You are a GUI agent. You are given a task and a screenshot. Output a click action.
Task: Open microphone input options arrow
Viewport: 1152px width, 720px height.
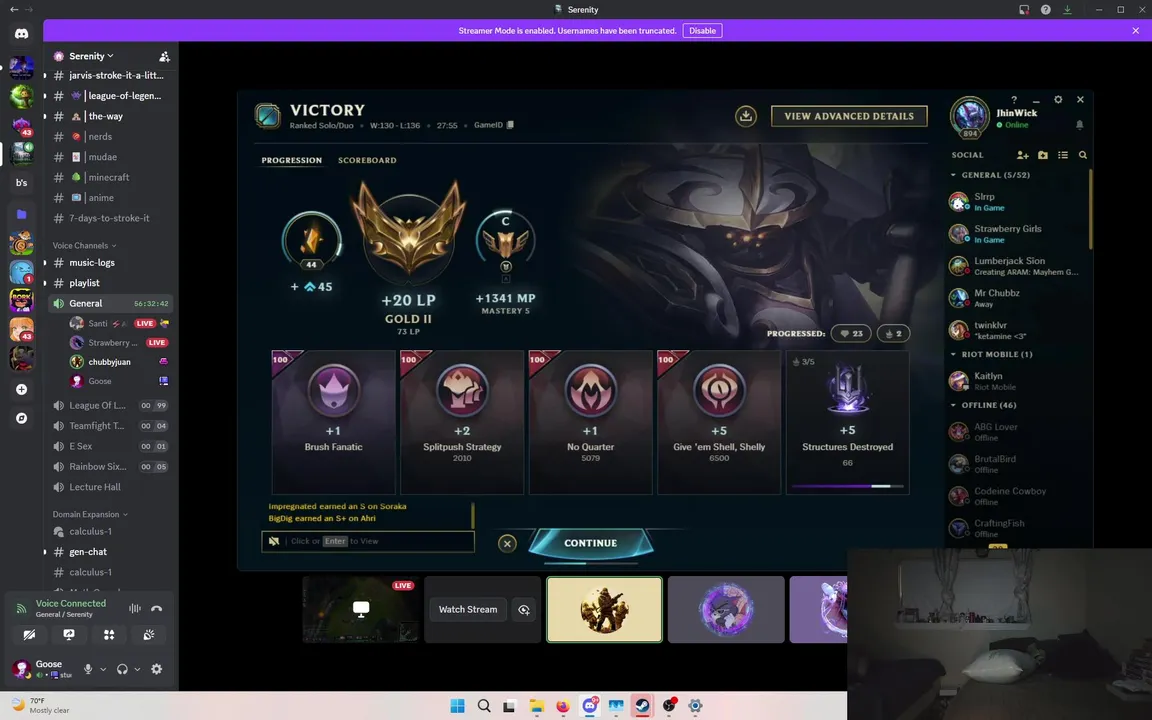103,669
